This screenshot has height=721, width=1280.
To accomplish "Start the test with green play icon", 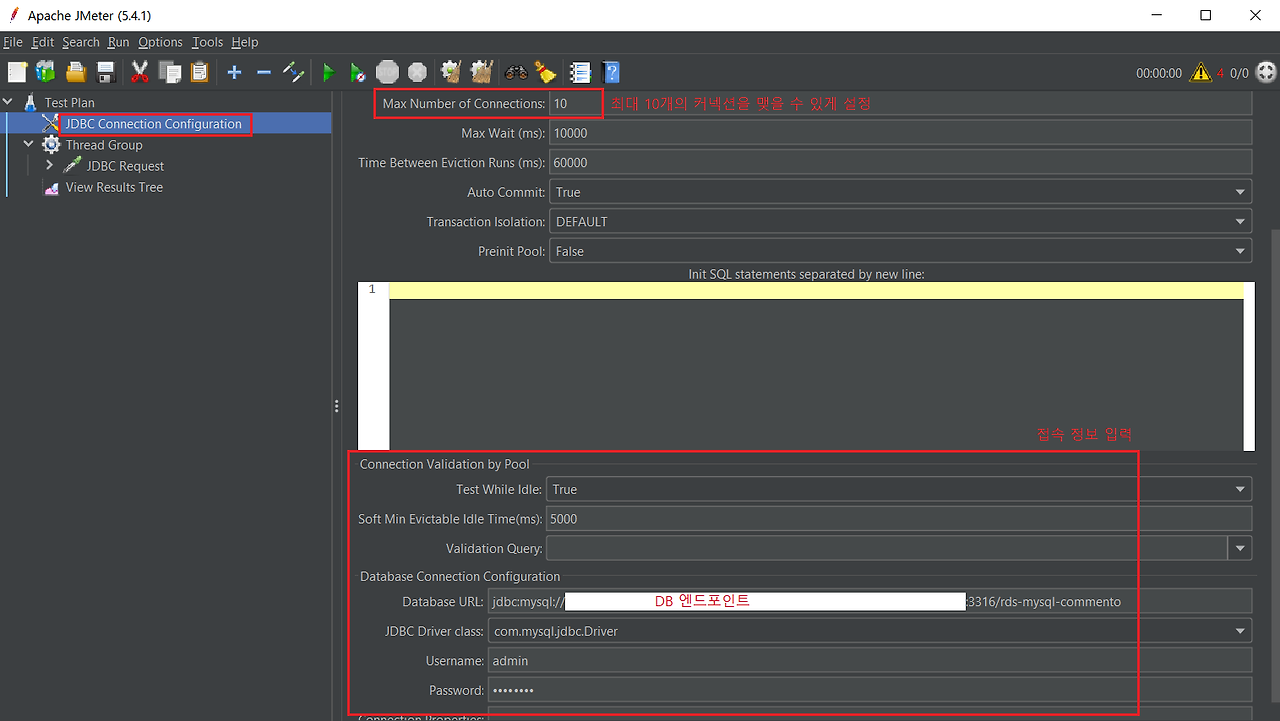I will pyautogui.click(x=328, y=72).
